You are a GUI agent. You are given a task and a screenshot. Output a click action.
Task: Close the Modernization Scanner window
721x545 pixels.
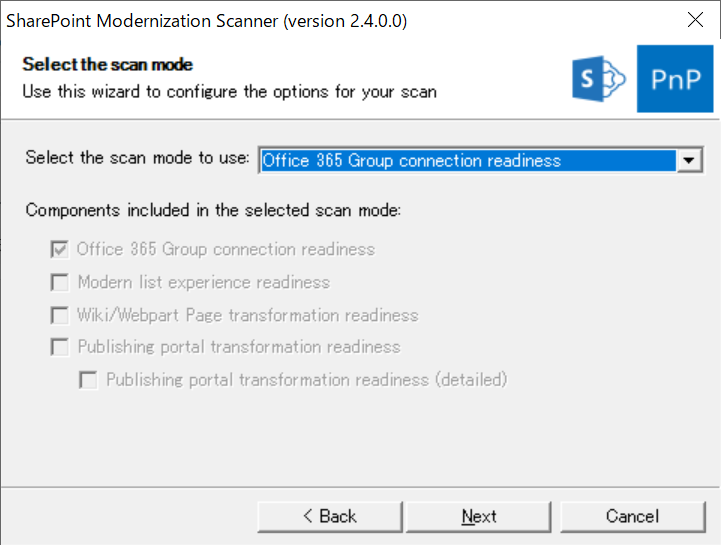pos(694,20)
